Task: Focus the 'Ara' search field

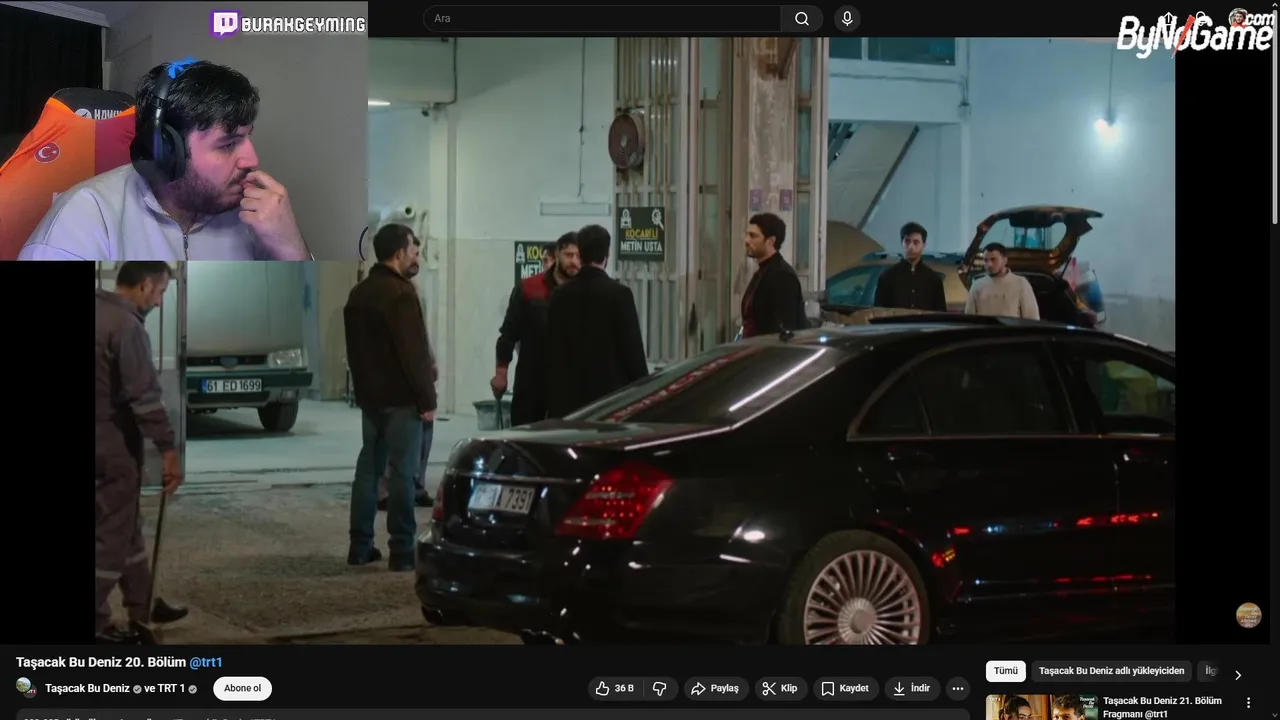Action: pyautogui.click(x=602, y=19)
